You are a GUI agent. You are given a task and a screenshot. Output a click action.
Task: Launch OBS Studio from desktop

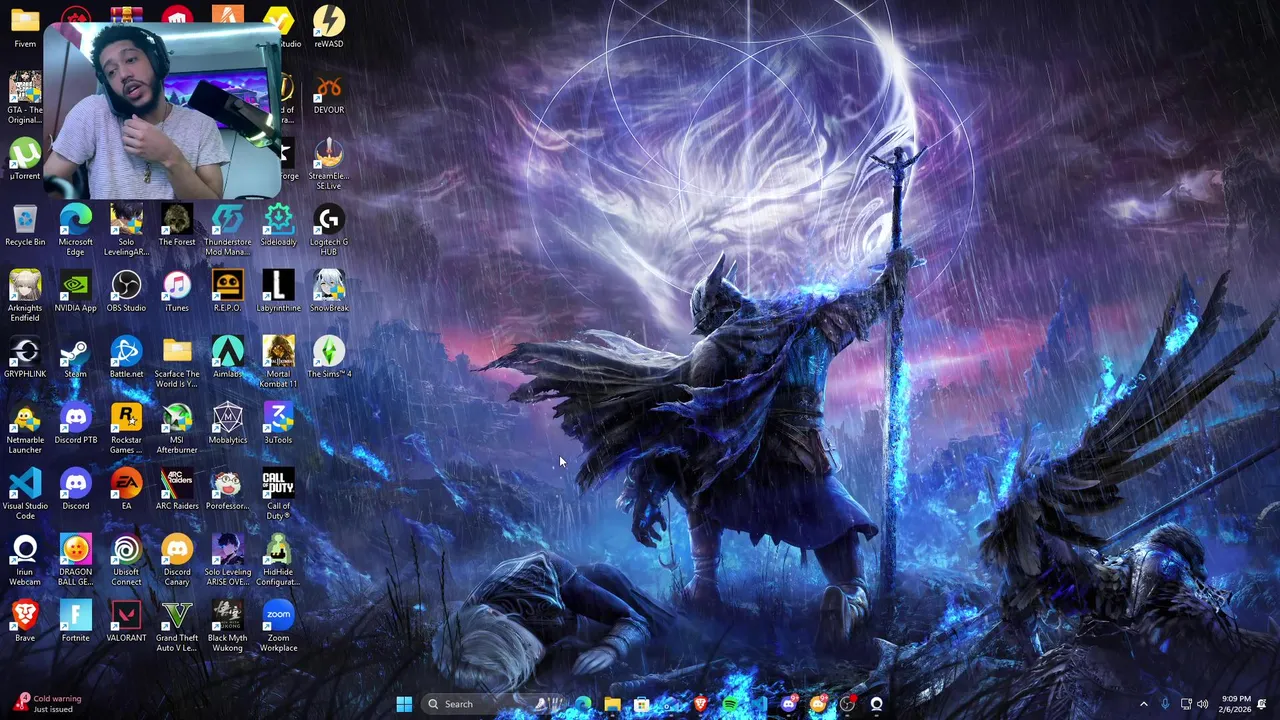[126, 291]
